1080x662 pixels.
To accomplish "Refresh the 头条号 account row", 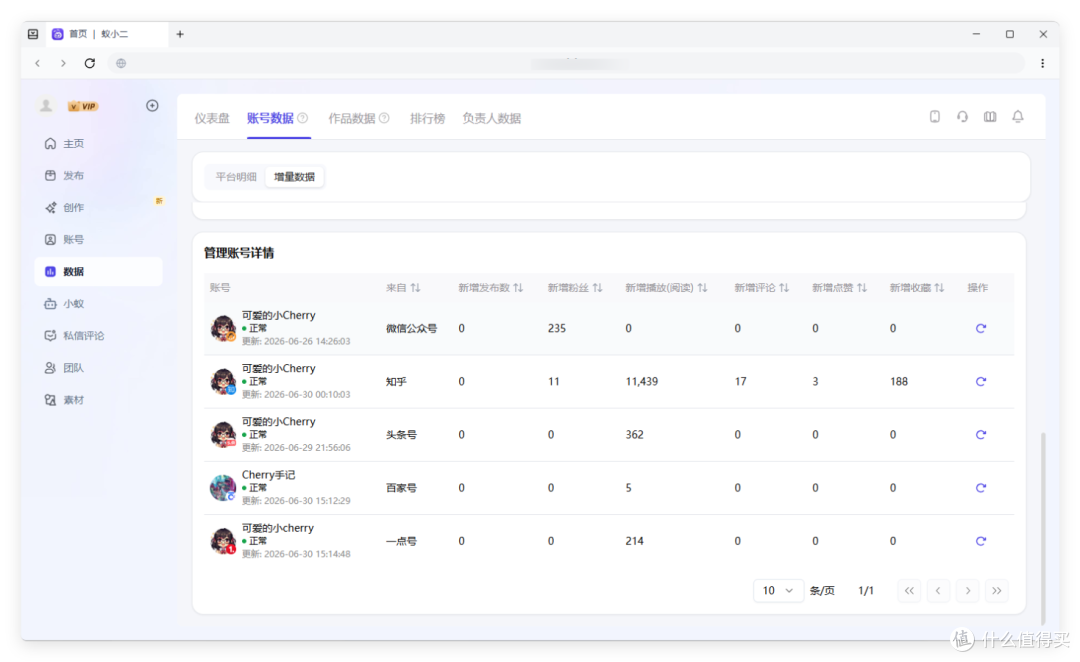I will click(x=981, y=435).
